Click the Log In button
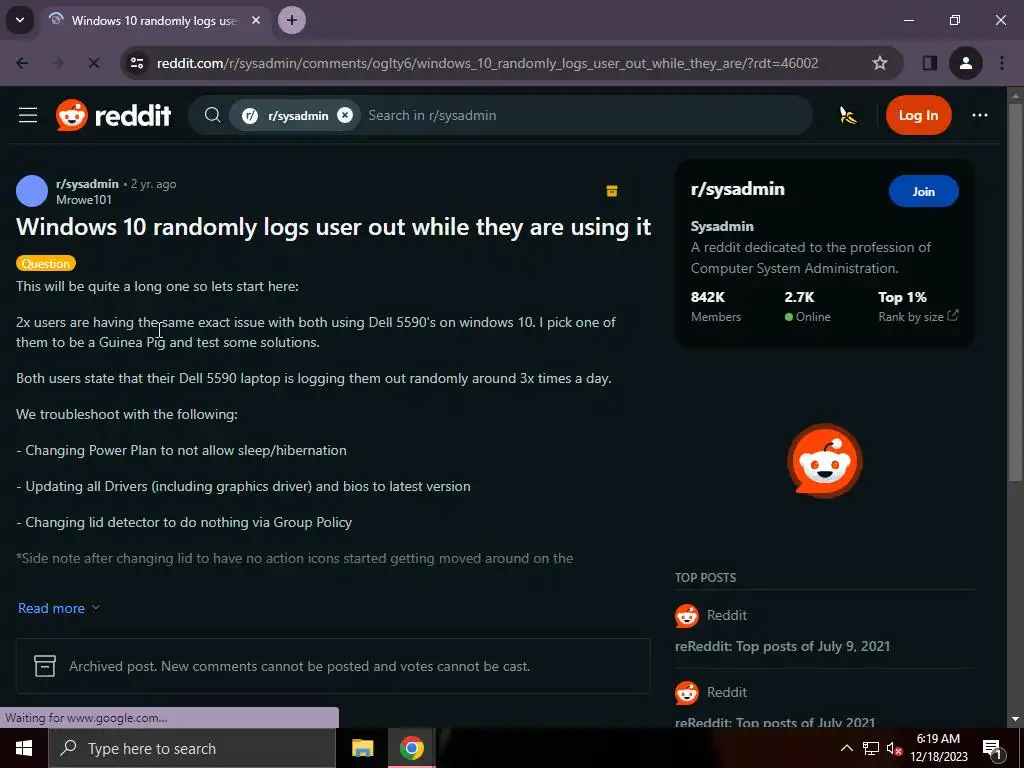The height and width of the screenshot is (768, 1024). 918,116
